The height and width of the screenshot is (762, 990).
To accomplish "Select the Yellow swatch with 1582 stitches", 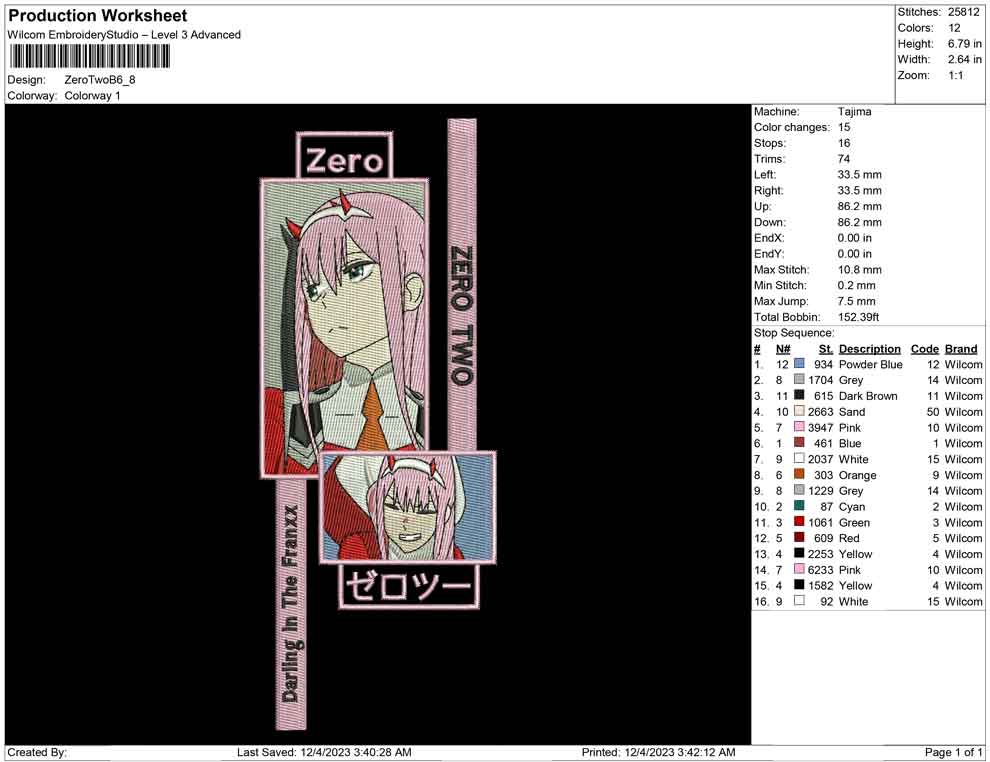I will click(799, 585).
